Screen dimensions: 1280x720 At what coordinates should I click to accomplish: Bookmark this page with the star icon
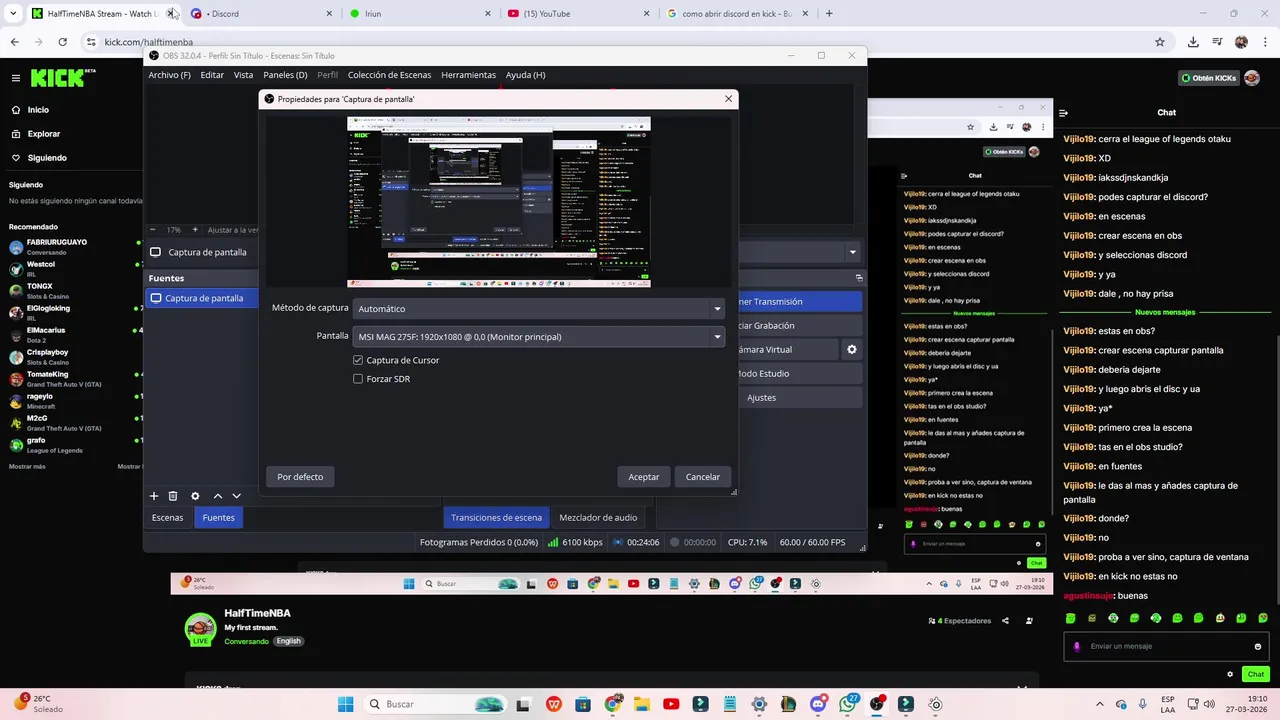coord(1160,42)
